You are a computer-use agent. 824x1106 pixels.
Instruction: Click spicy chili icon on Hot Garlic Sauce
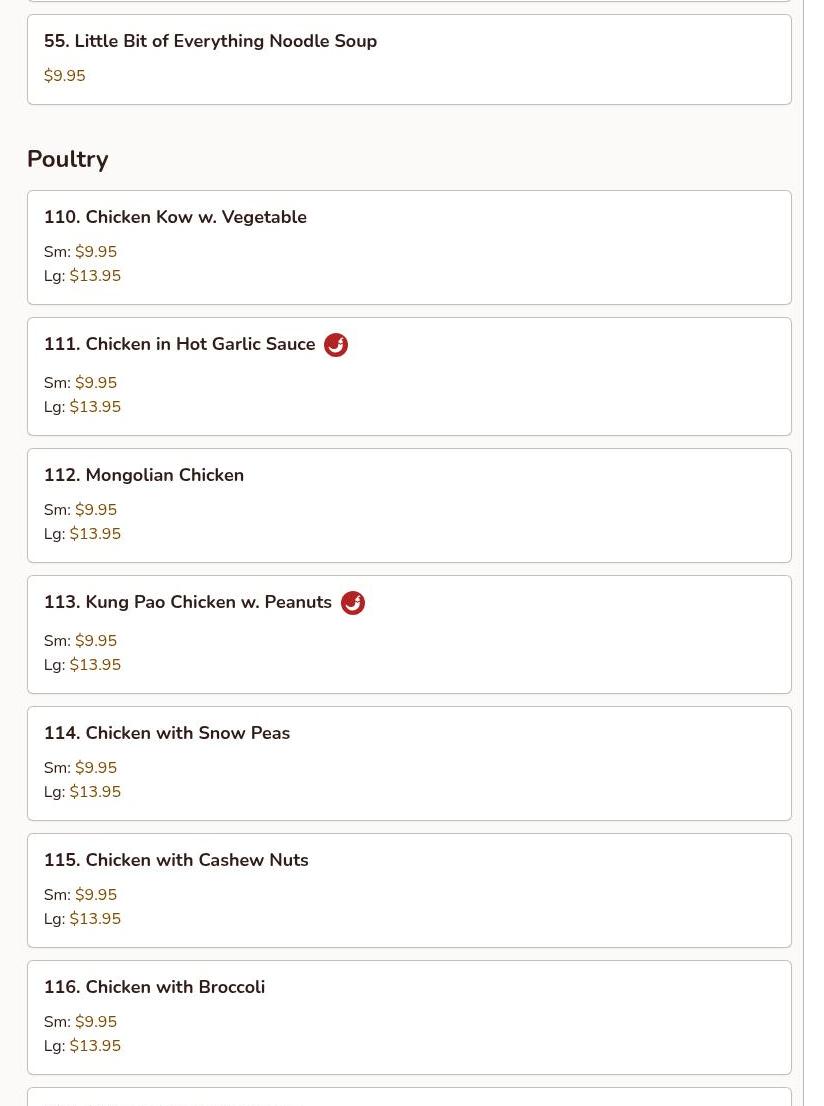pos(336,345)
